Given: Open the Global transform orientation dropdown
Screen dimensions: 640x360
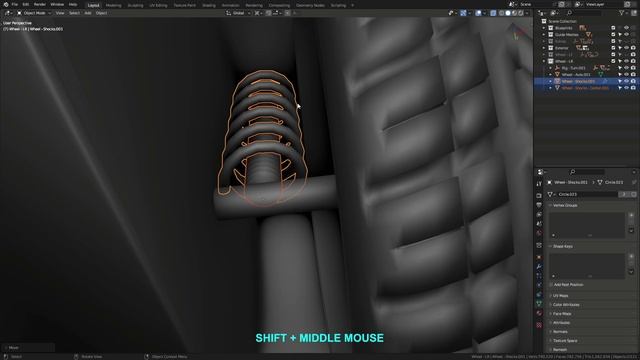Looking at the screenshot, I should pos(238,13).
